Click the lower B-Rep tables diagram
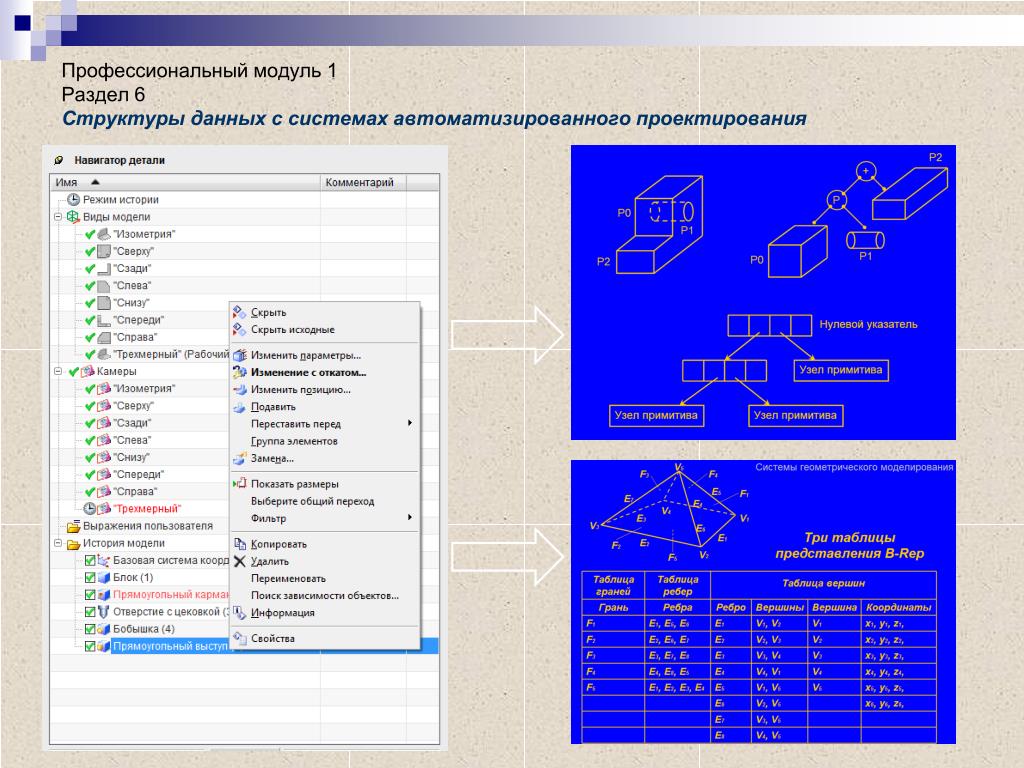 point(763,602)
